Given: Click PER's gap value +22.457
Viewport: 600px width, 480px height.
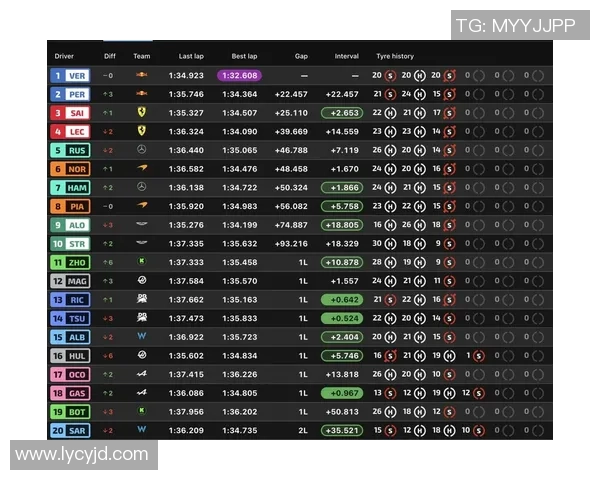Looking at the screenshot, I should (291, 94).
